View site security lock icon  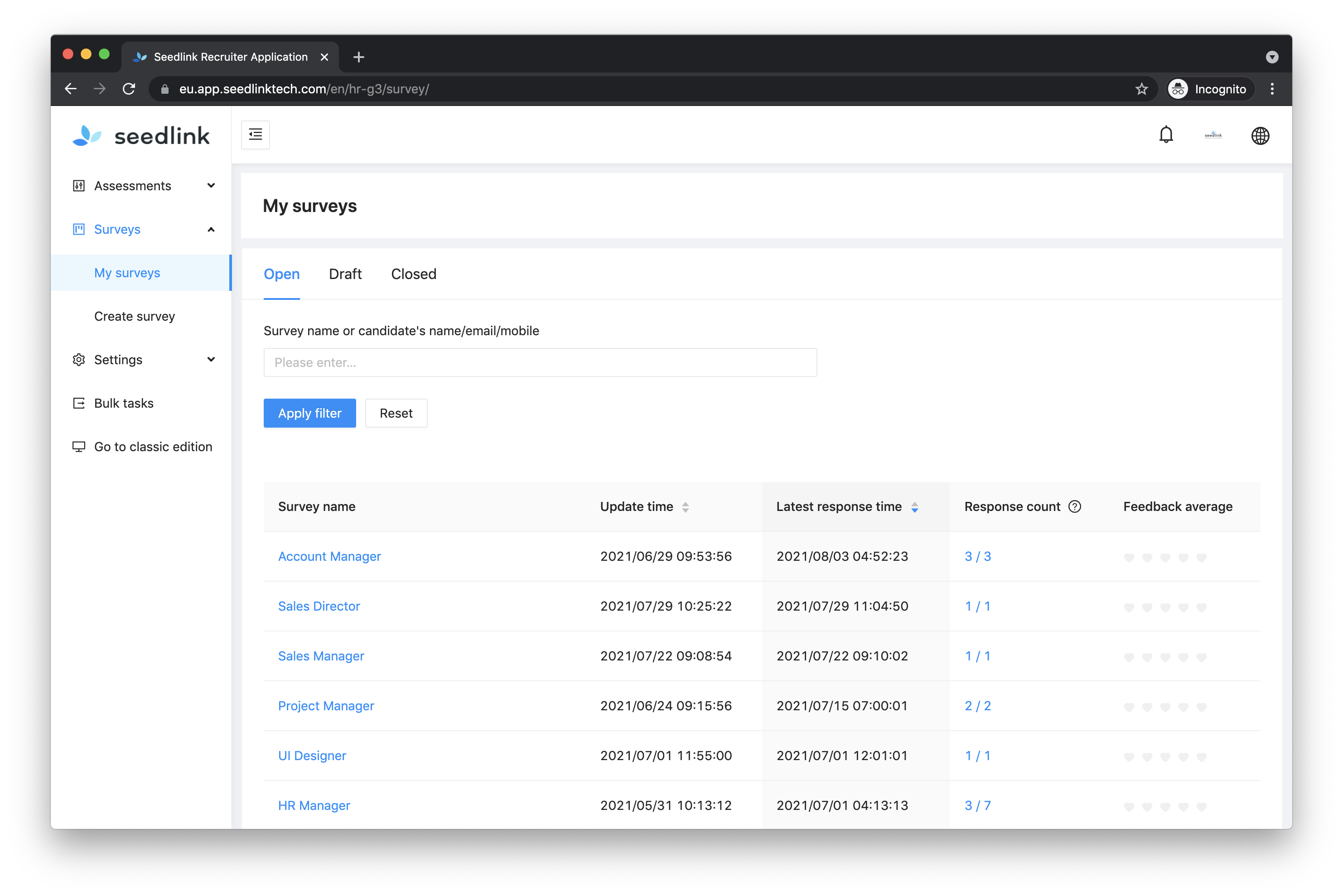click(165, 89)
